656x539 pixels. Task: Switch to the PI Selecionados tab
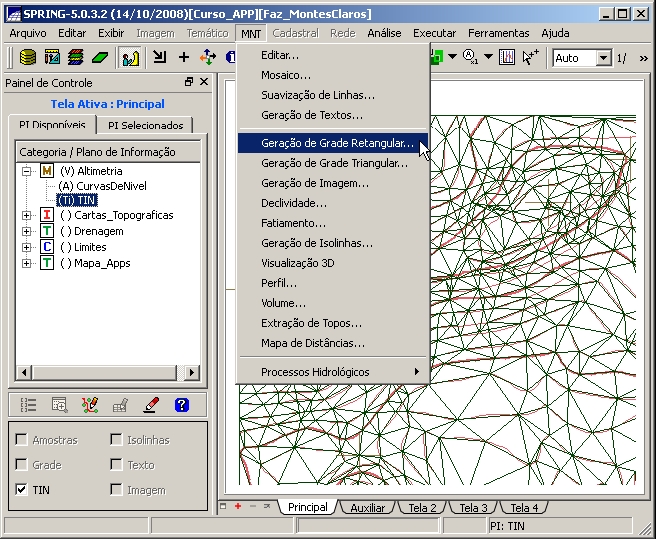(146, 126)
